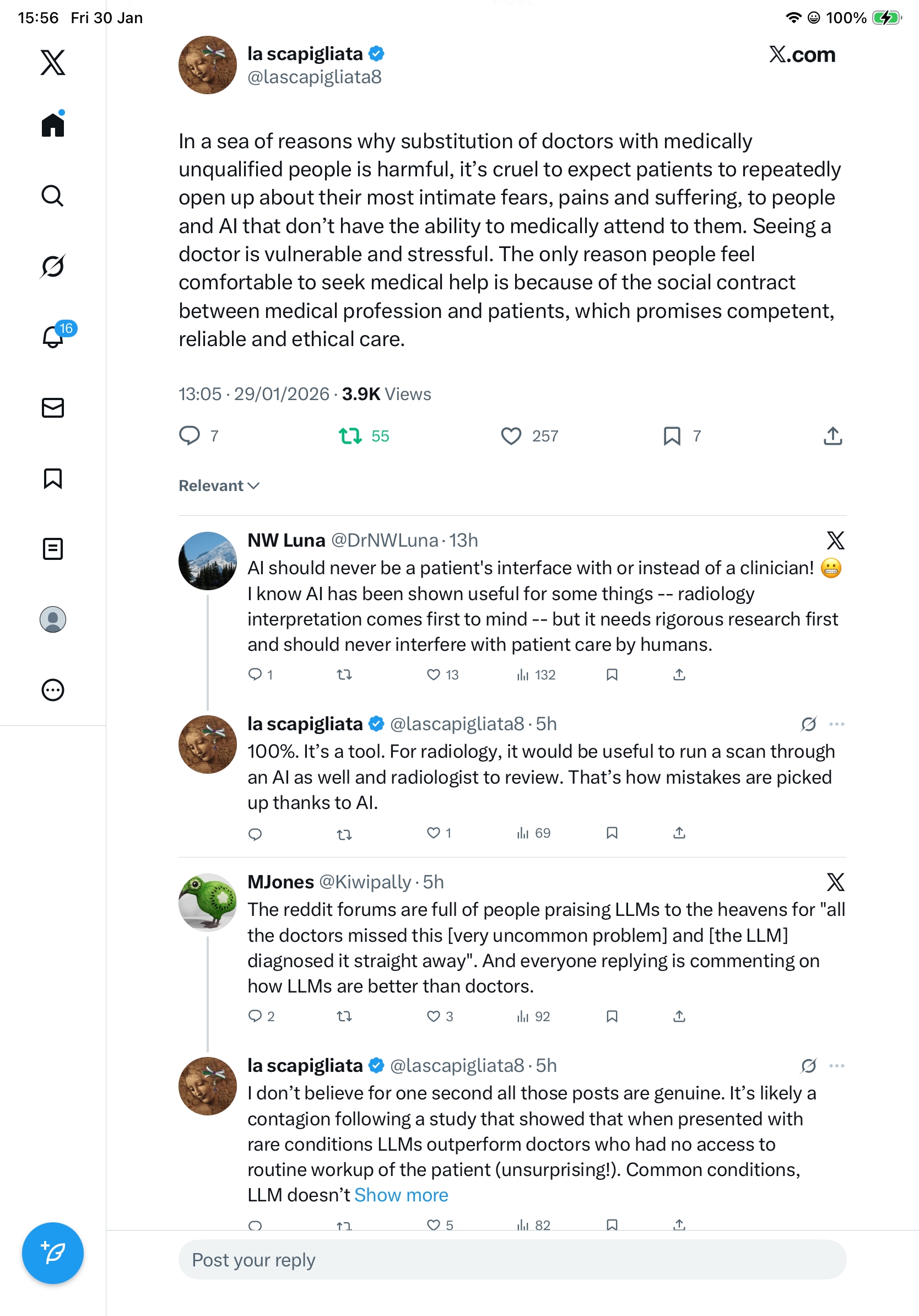Screen dimensions: 919x1316
Task: Open the Search magnifier in sidebar
Action: tap(53, 196)
